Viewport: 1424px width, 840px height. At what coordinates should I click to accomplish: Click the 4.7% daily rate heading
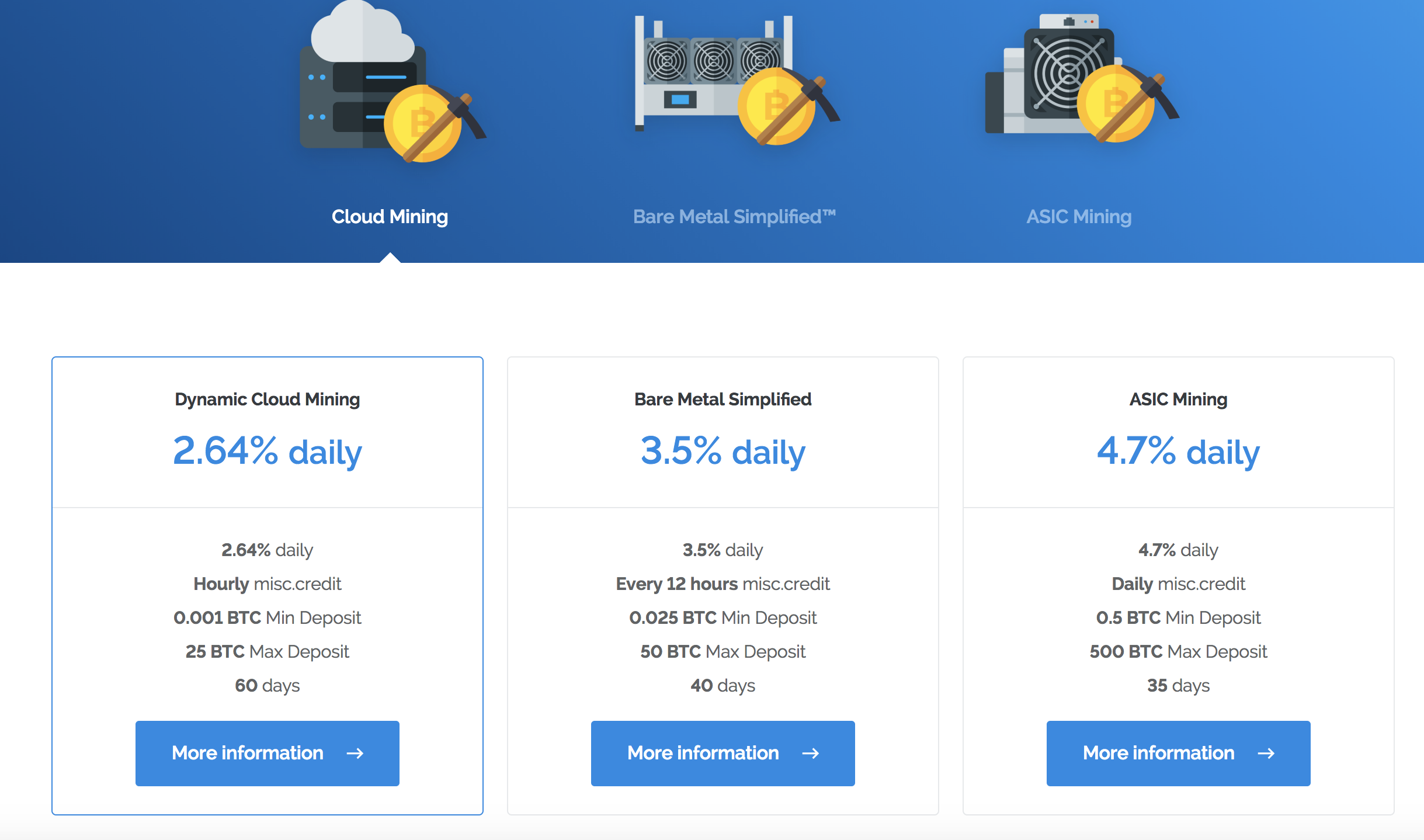tap(1178, 452)
